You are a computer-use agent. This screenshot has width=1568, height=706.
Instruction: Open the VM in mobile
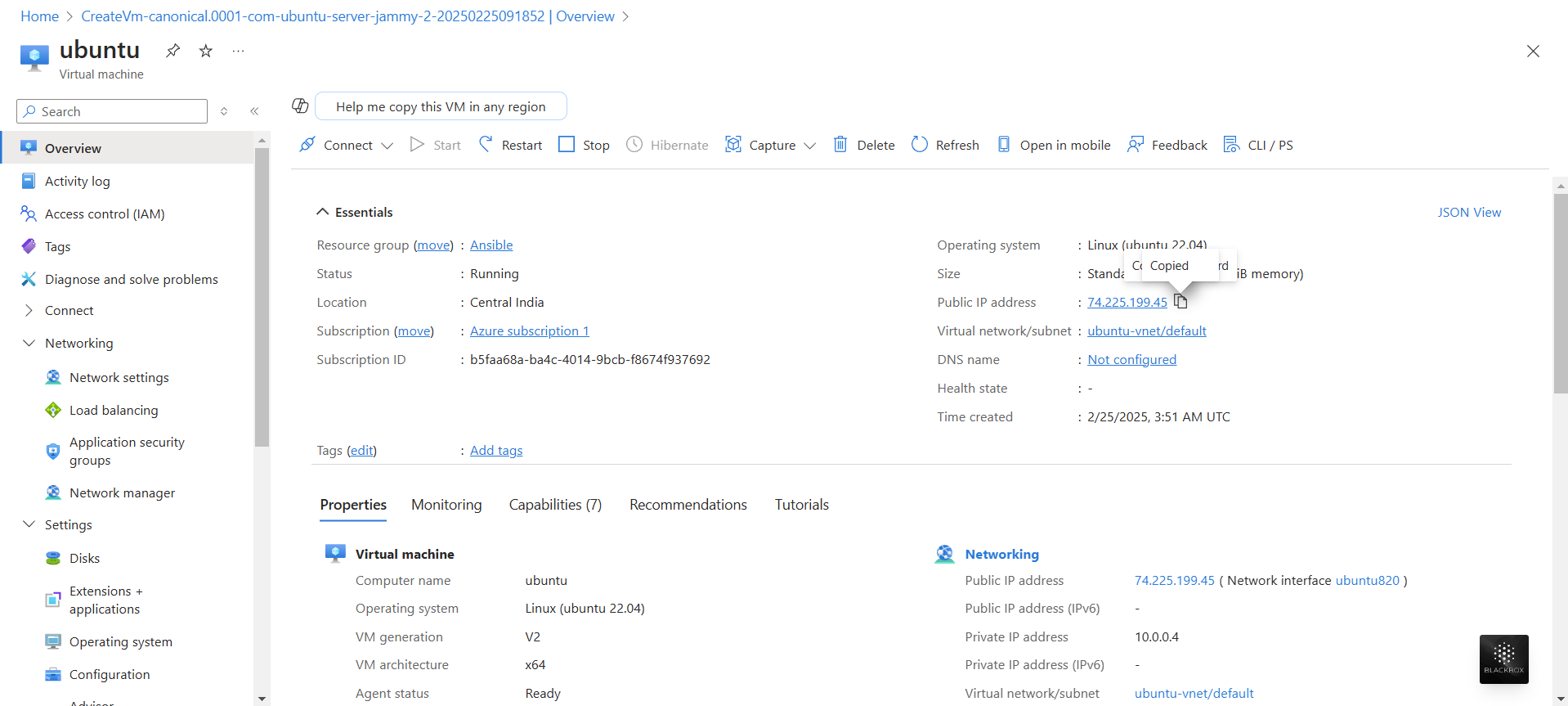click(x=1053, y=145)
